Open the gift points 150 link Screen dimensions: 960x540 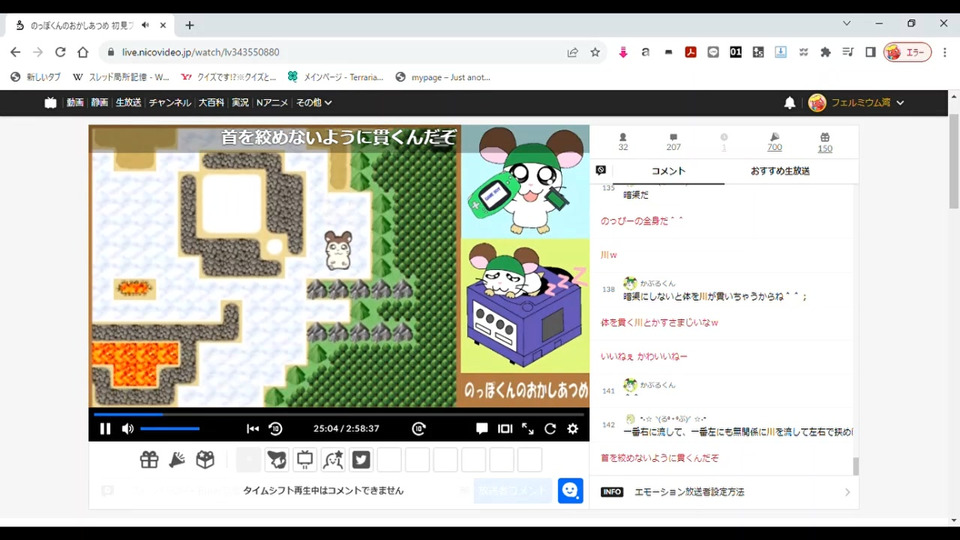pos(825,142)
